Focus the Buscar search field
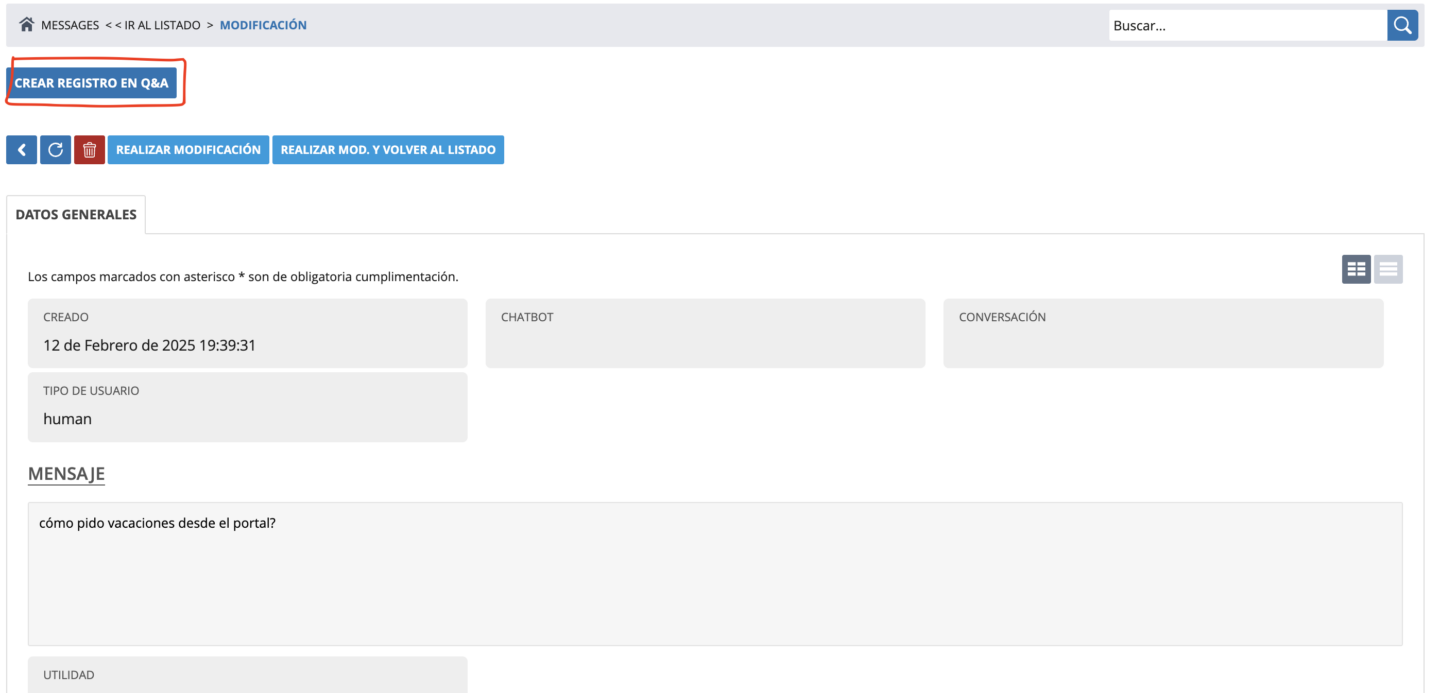Screen dimensions: 1440x693 click(1246, 26)
